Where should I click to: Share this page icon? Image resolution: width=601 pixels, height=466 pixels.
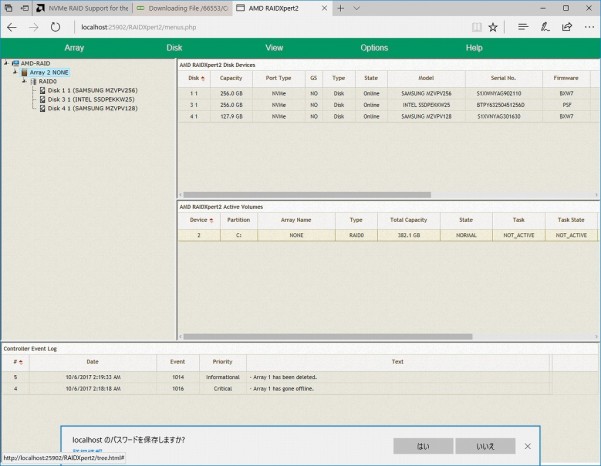click(567, 27)
